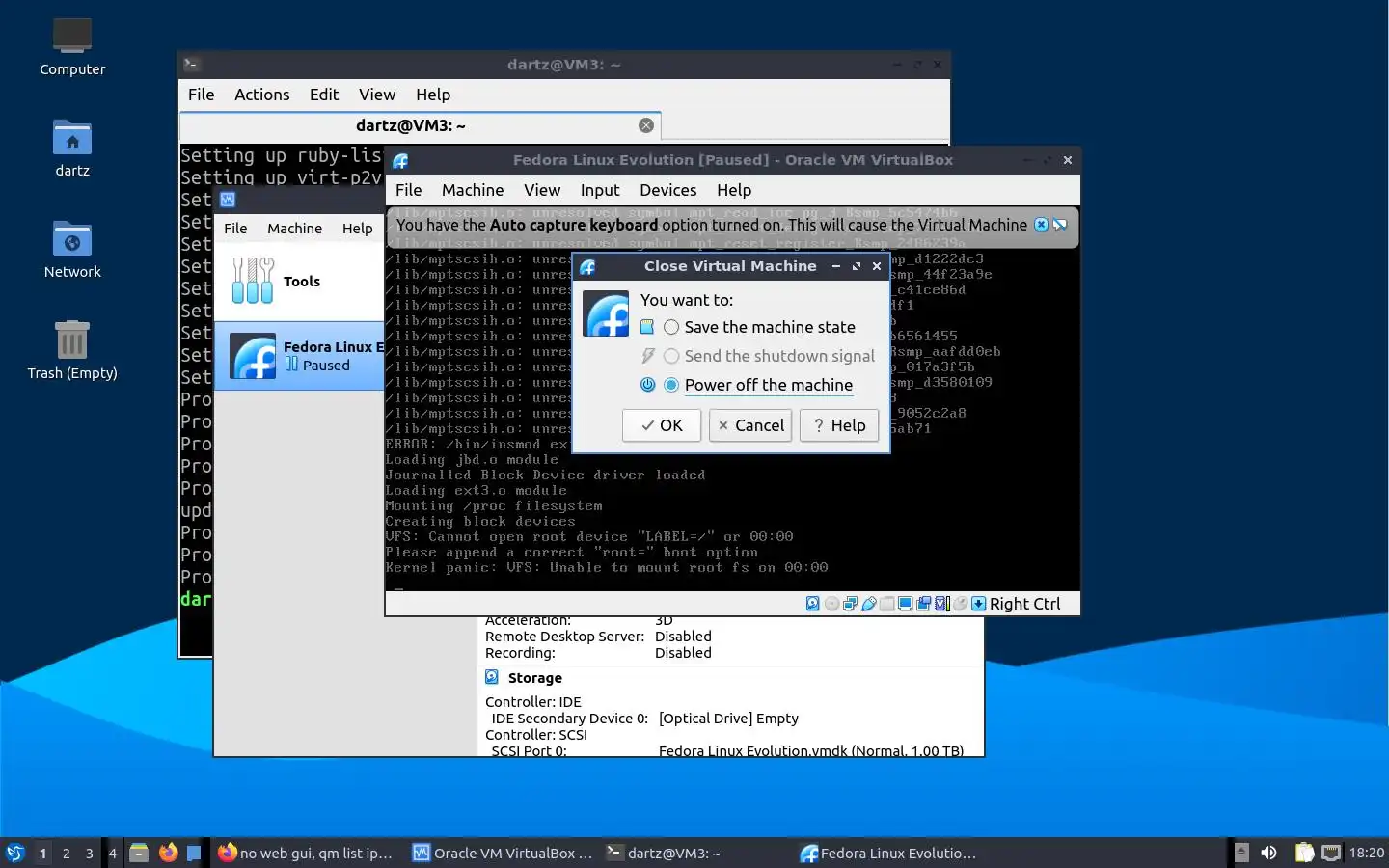1389x868 pixels.
Task: Open Machine menu in VirtualBox Manager
Action: click(x=294, y=229)
